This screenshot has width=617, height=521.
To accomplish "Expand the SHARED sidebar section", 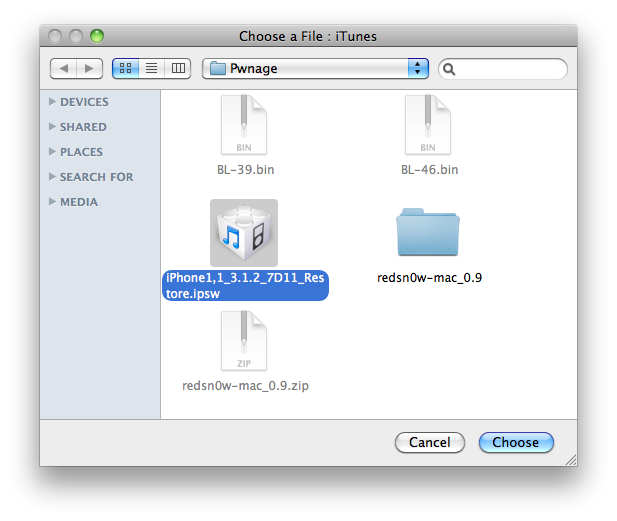I will pos(52,127).
